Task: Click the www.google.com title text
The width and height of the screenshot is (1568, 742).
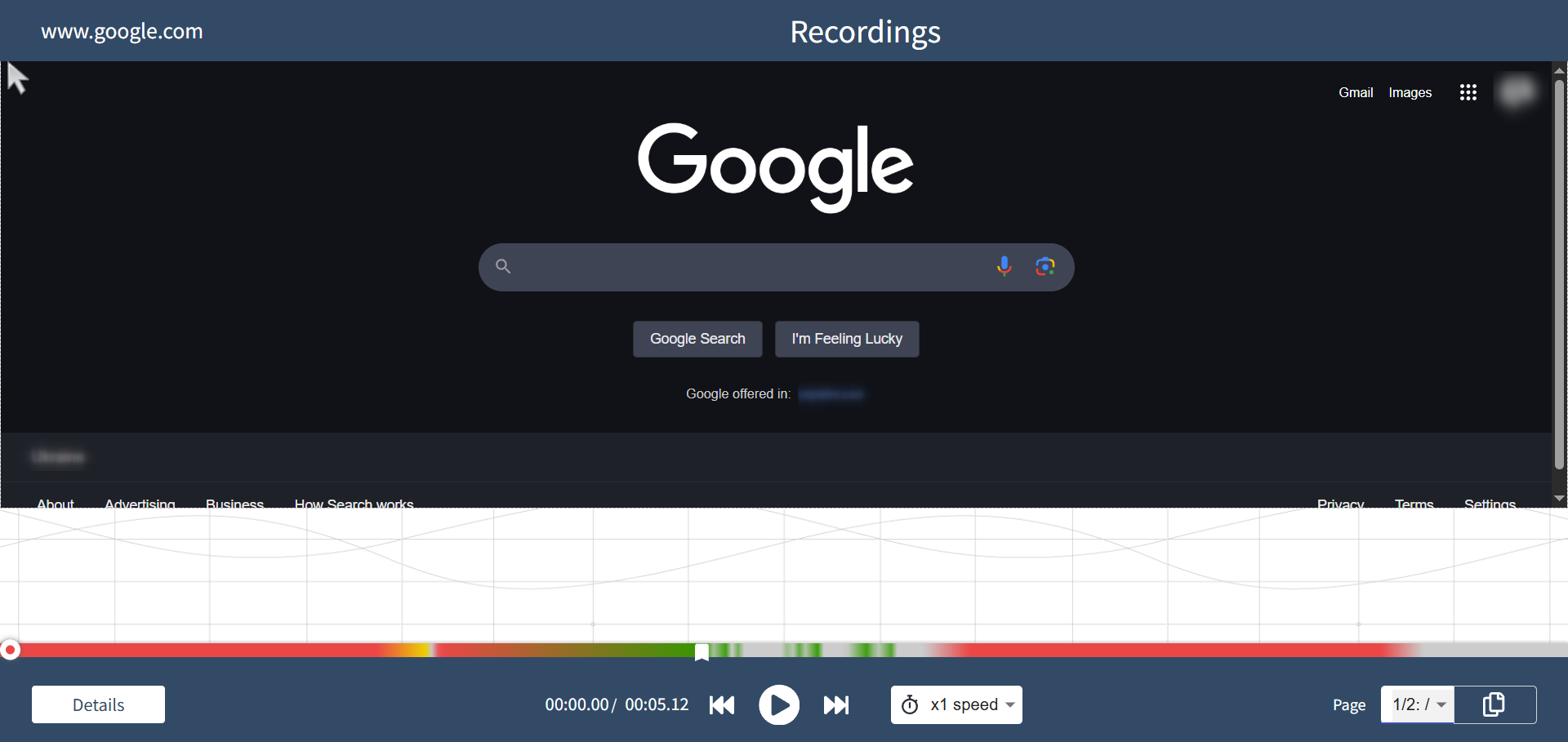Action: click(122, 31)
